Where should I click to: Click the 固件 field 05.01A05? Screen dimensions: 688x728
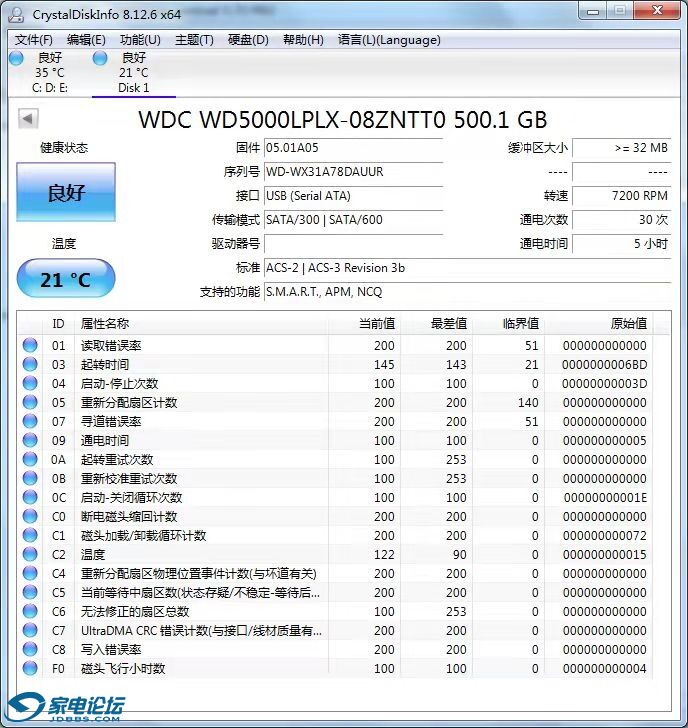353,148
